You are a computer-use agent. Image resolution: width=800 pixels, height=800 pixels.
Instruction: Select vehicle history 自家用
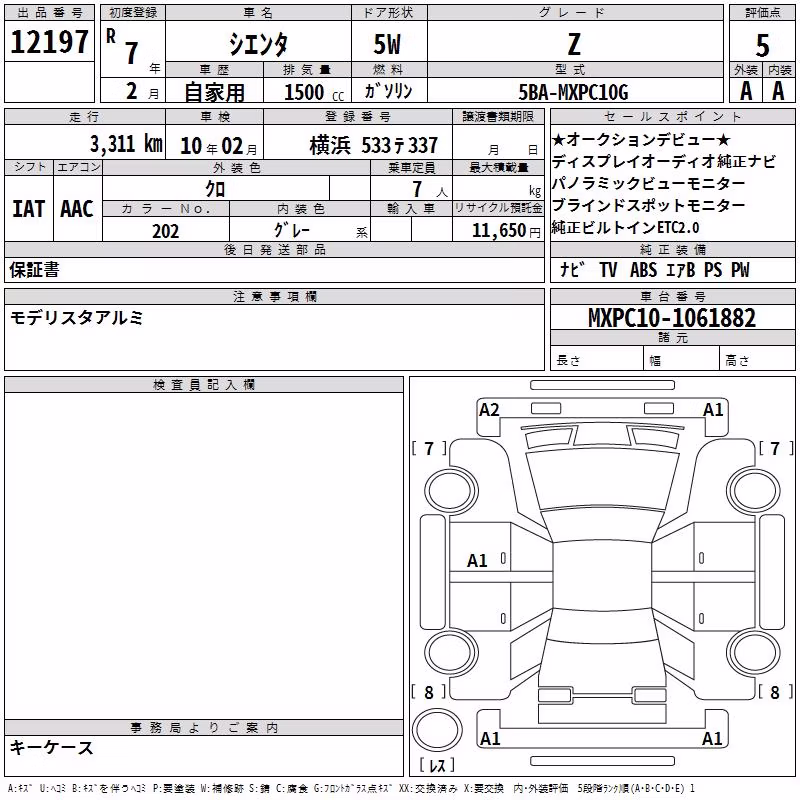tap(215, 92)
